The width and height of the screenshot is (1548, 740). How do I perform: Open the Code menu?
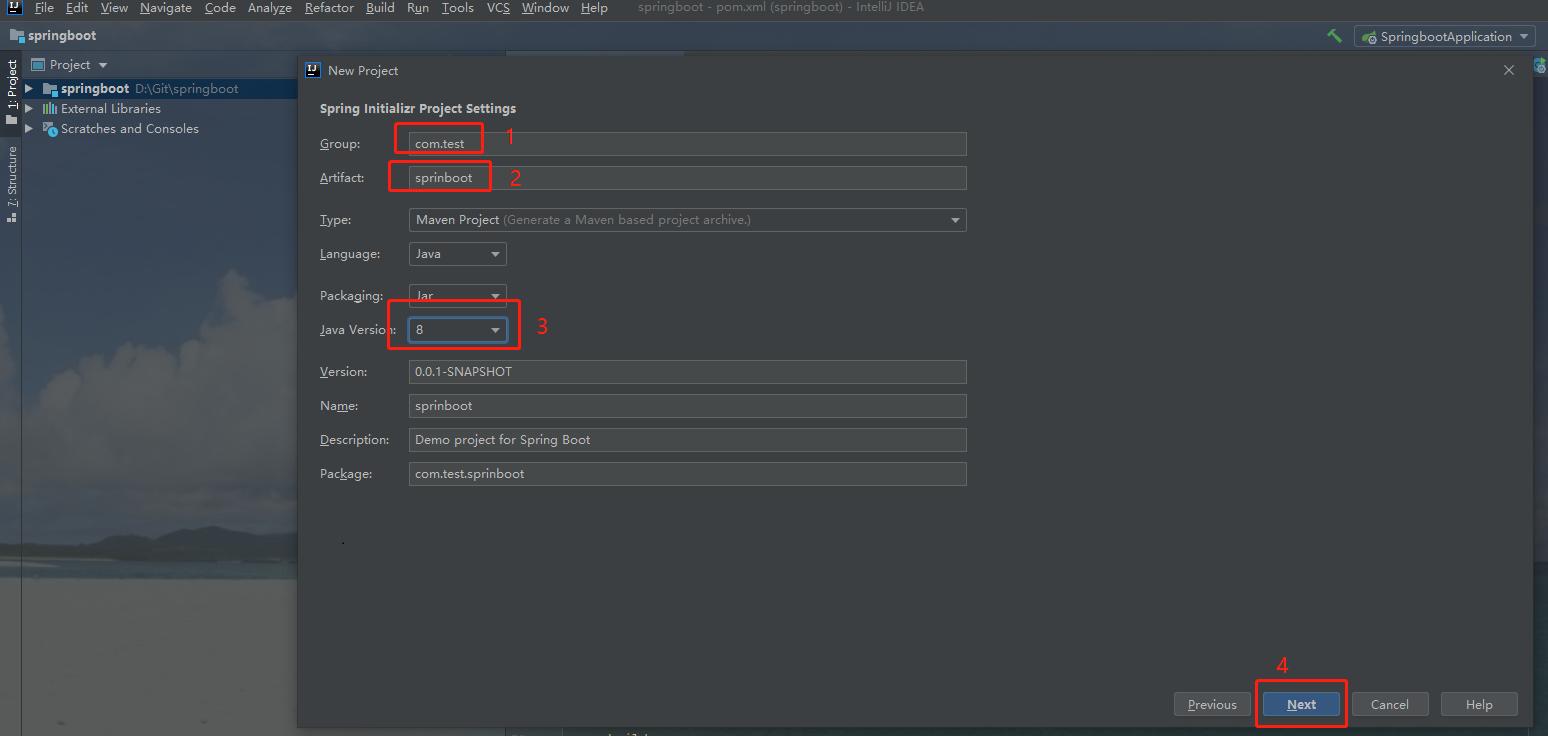tap(220, 8)
